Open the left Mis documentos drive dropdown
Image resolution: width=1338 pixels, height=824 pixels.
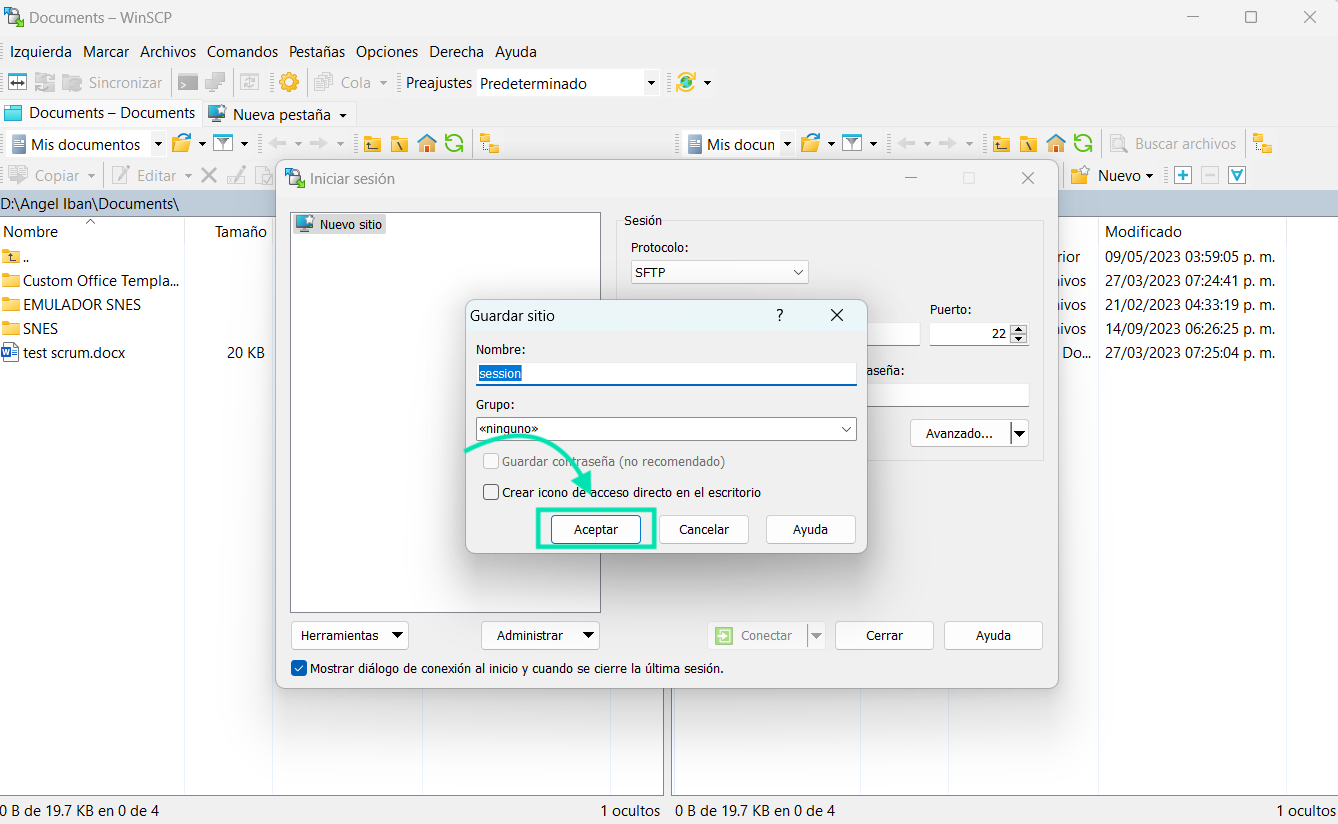pyautogui.click(x=158, y=144)
